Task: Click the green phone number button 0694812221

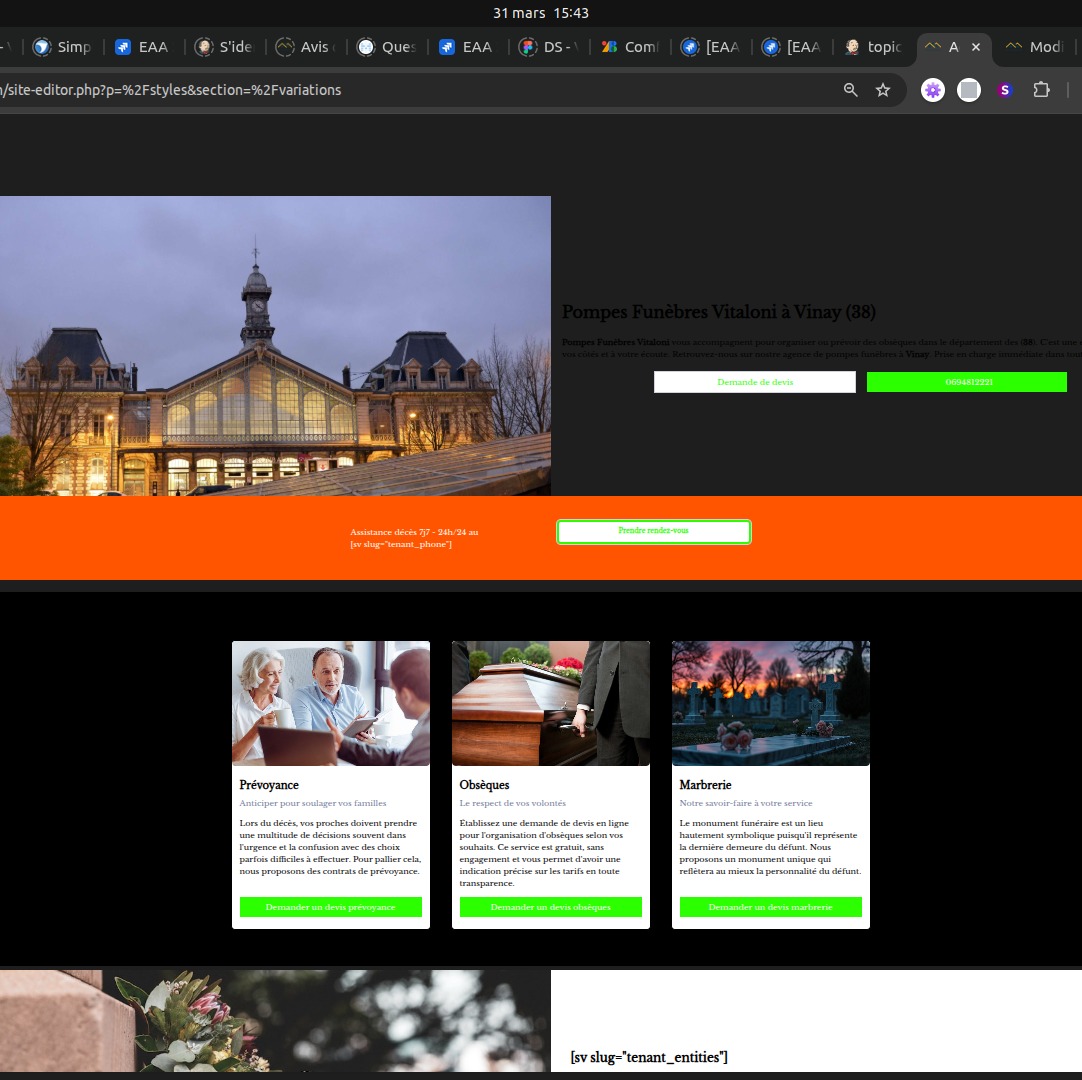Action: [966, 381]
